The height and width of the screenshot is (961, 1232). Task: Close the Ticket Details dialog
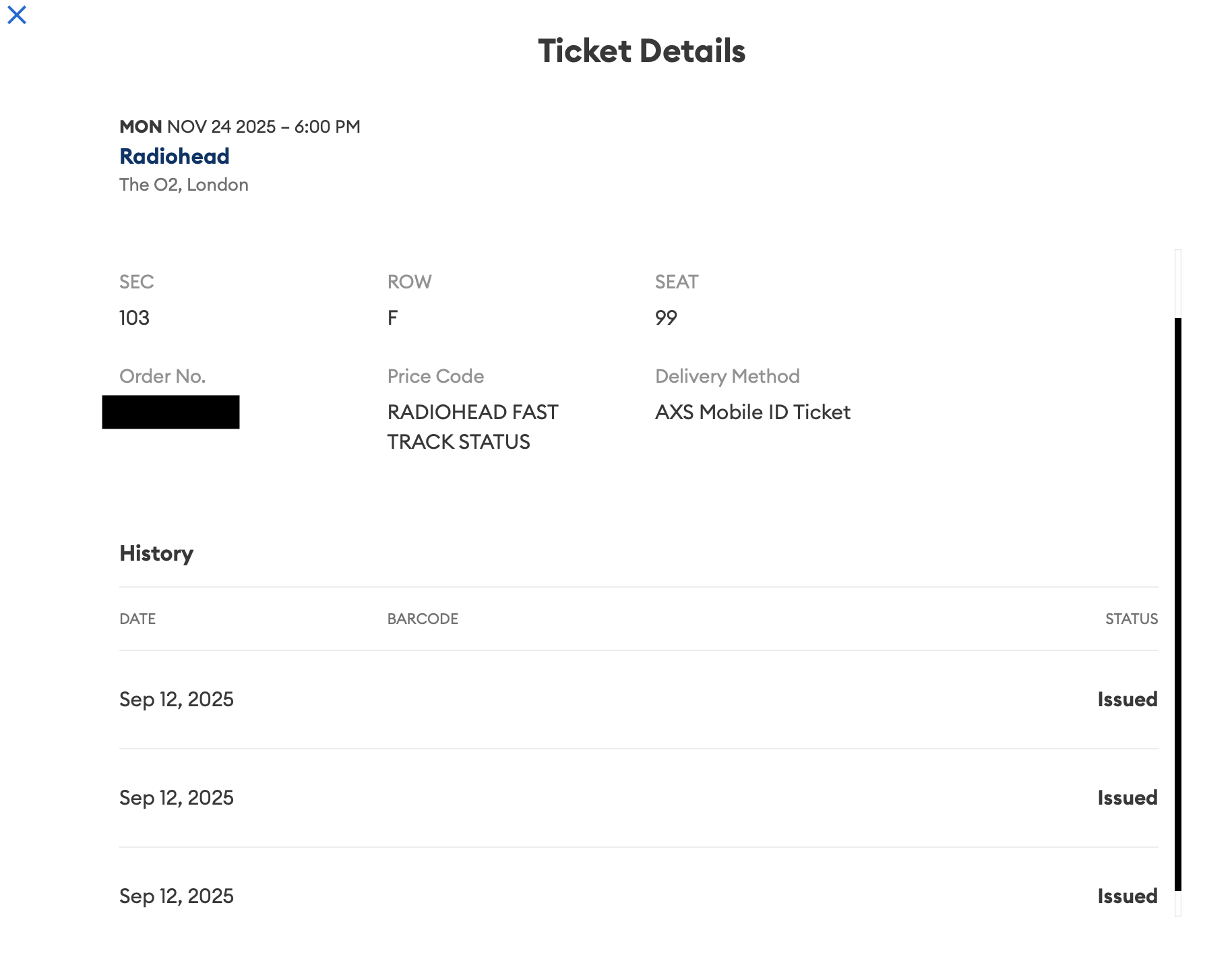(x=17, y=15)
